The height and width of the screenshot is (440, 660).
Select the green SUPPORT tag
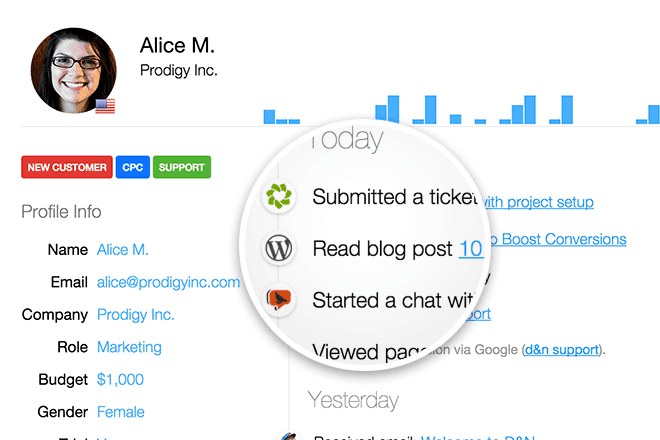[182, 168]
